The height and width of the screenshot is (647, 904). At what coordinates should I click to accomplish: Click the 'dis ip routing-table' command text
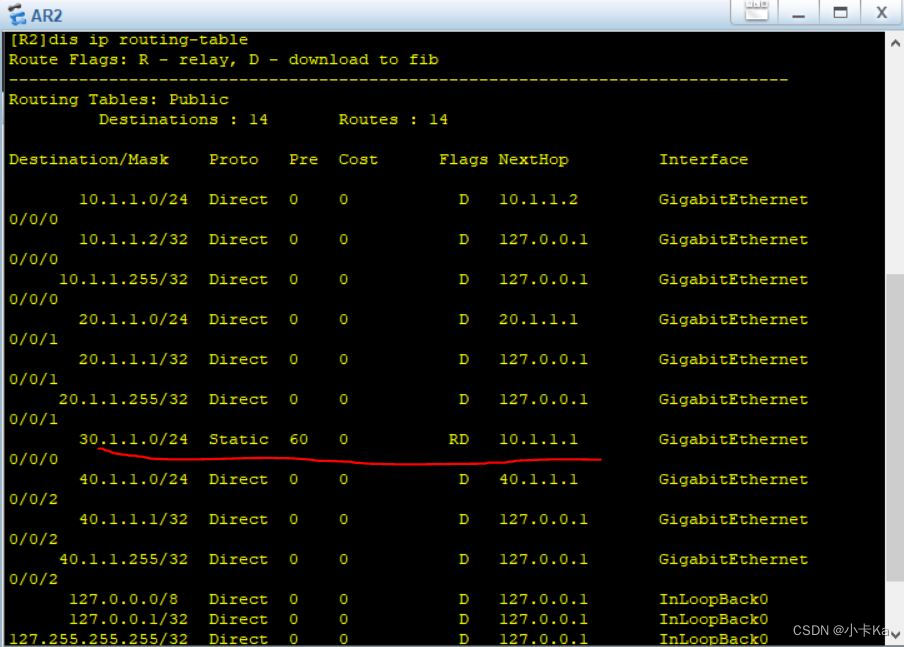[x=148, y=40]
